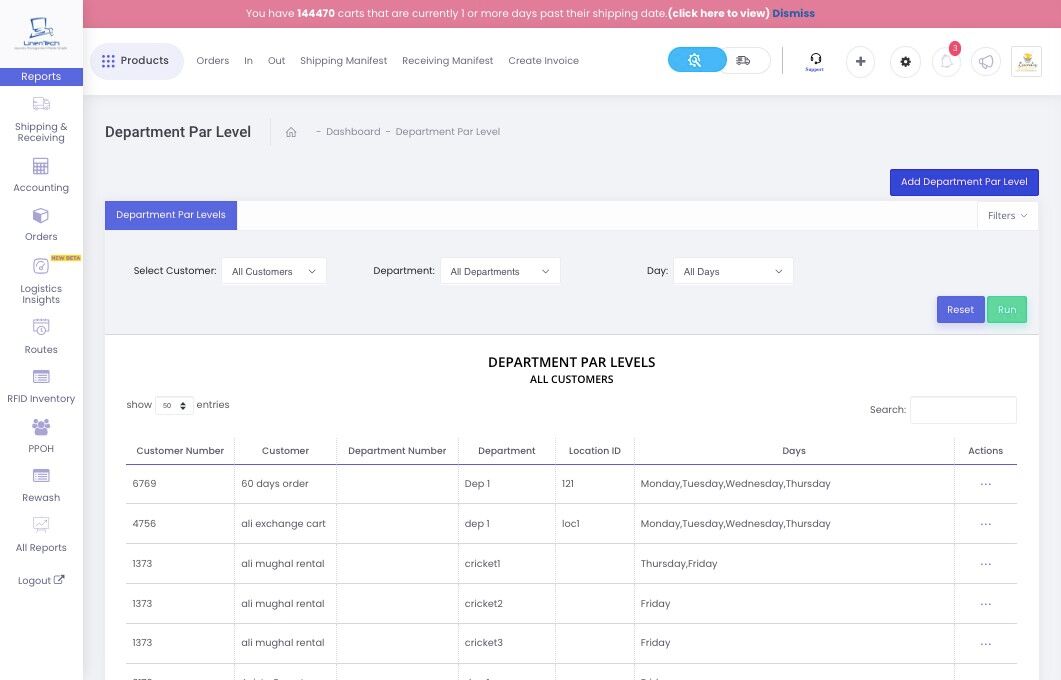This screenshot has width=1061, height=680.
Task: Open actions menu for 60 days order row
Action: coord(985,484)
